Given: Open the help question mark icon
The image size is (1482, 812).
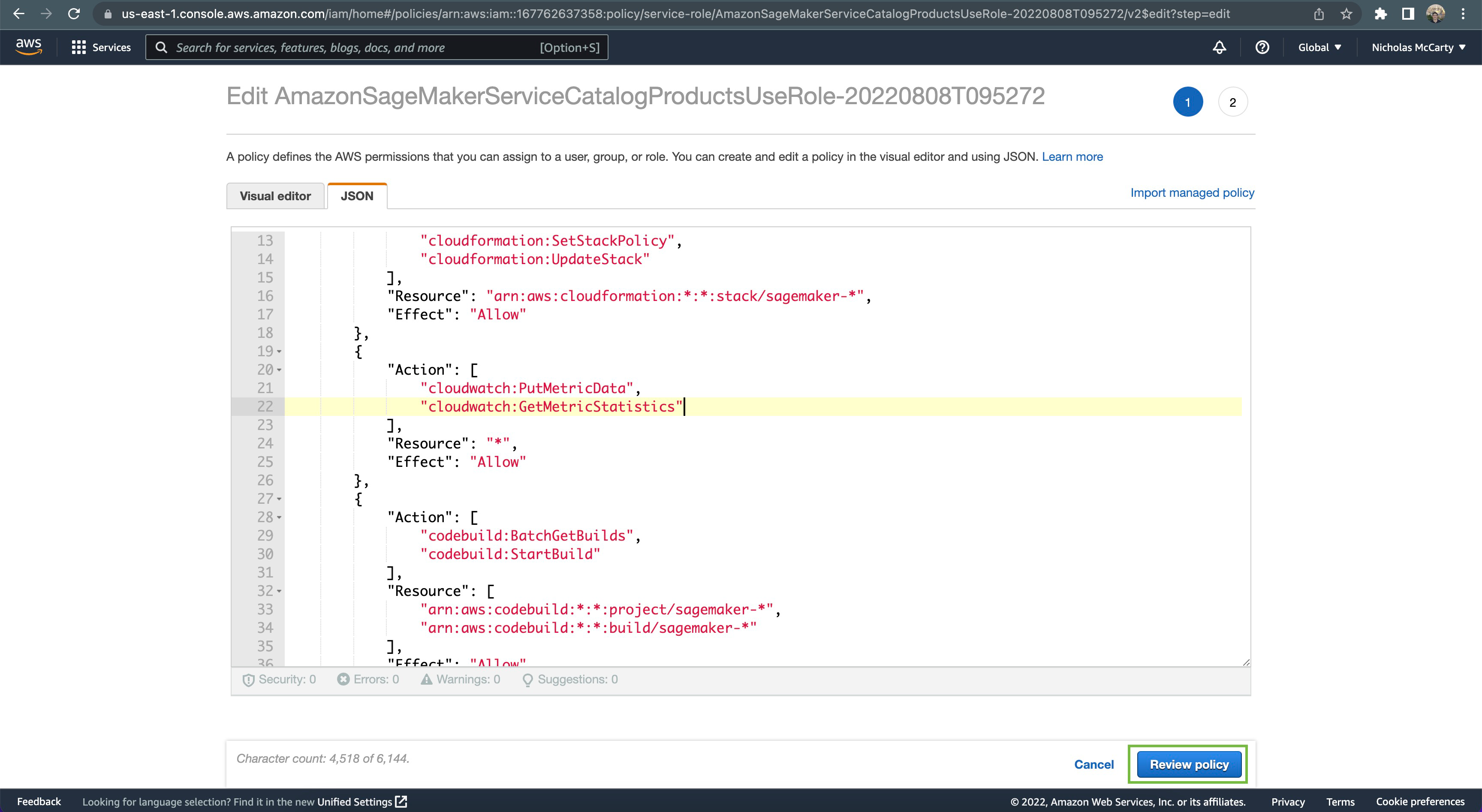Looking at the screenshot, I should (1262, 47).
